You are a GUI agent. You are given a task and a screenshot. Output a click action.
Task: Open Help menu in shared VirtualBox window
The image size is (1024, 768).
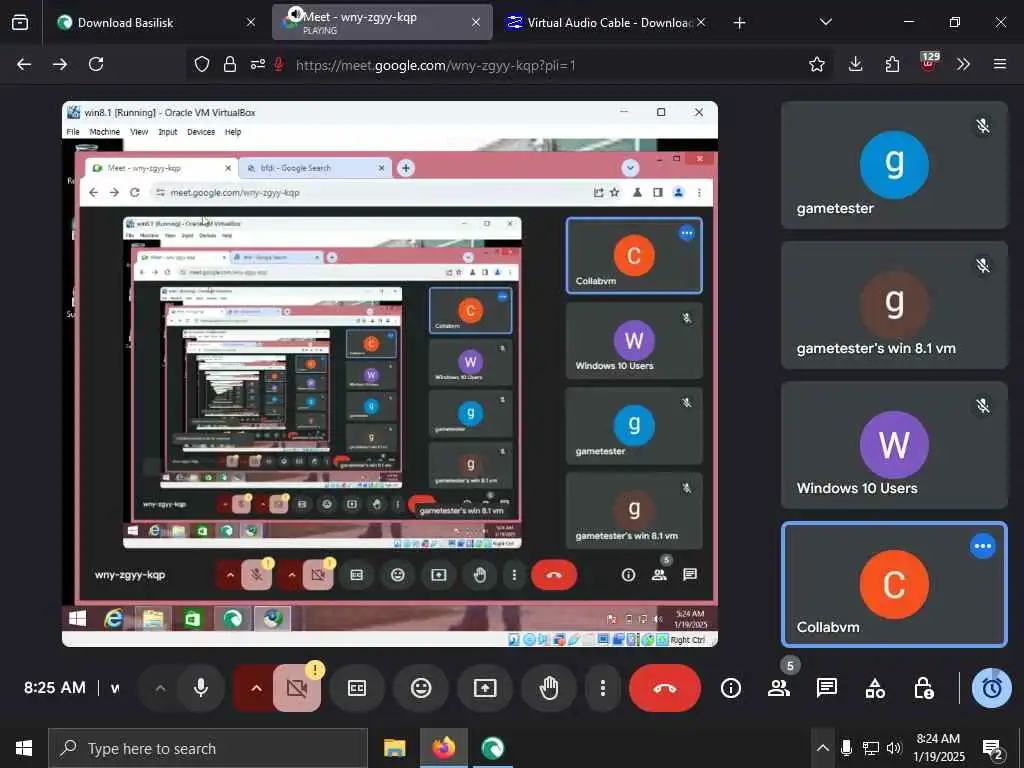(x=233, y=132)
